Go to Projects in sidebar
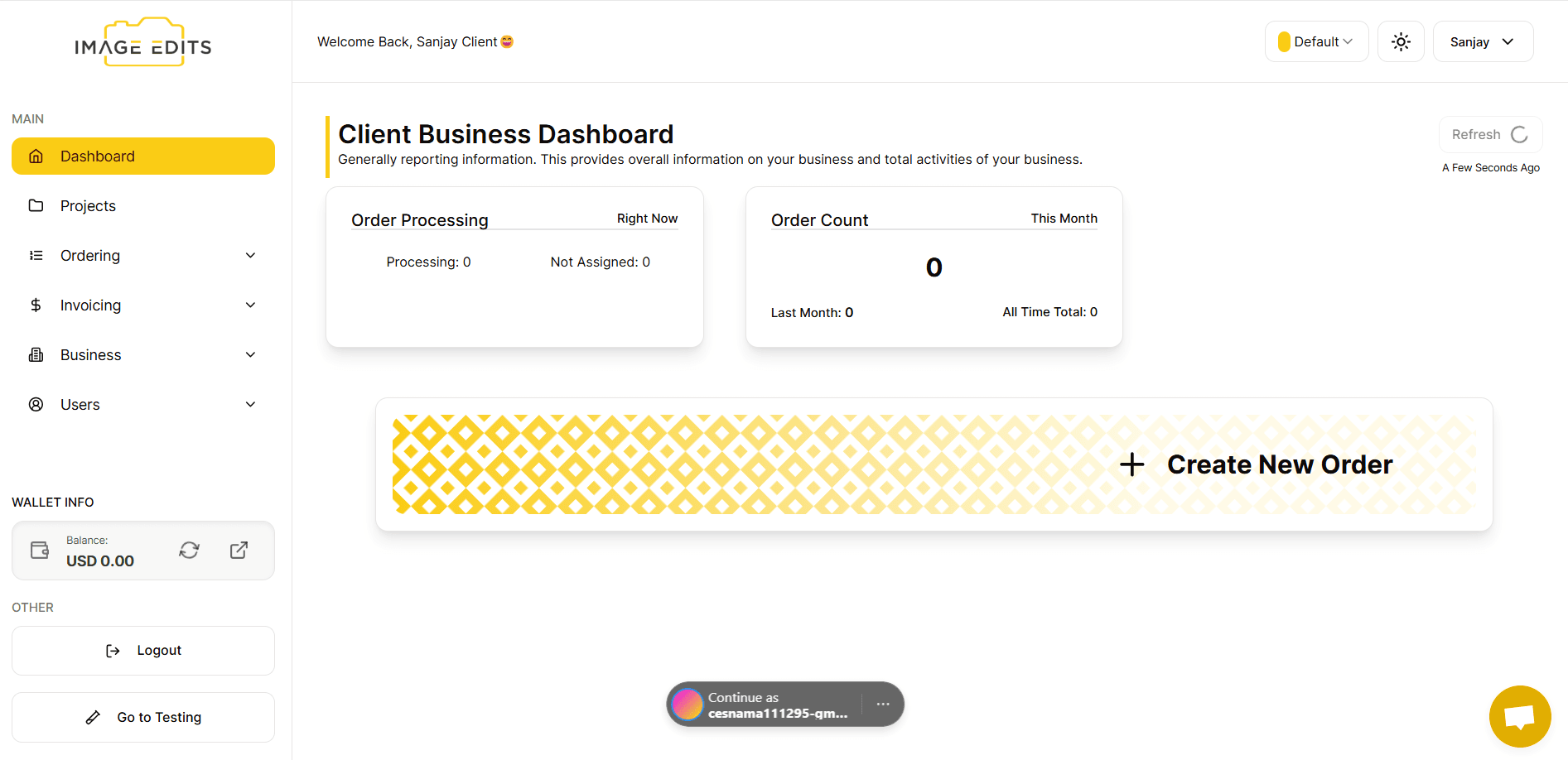Image resolution: width=1568 pixels, height=760 pixels. [88, 206]
